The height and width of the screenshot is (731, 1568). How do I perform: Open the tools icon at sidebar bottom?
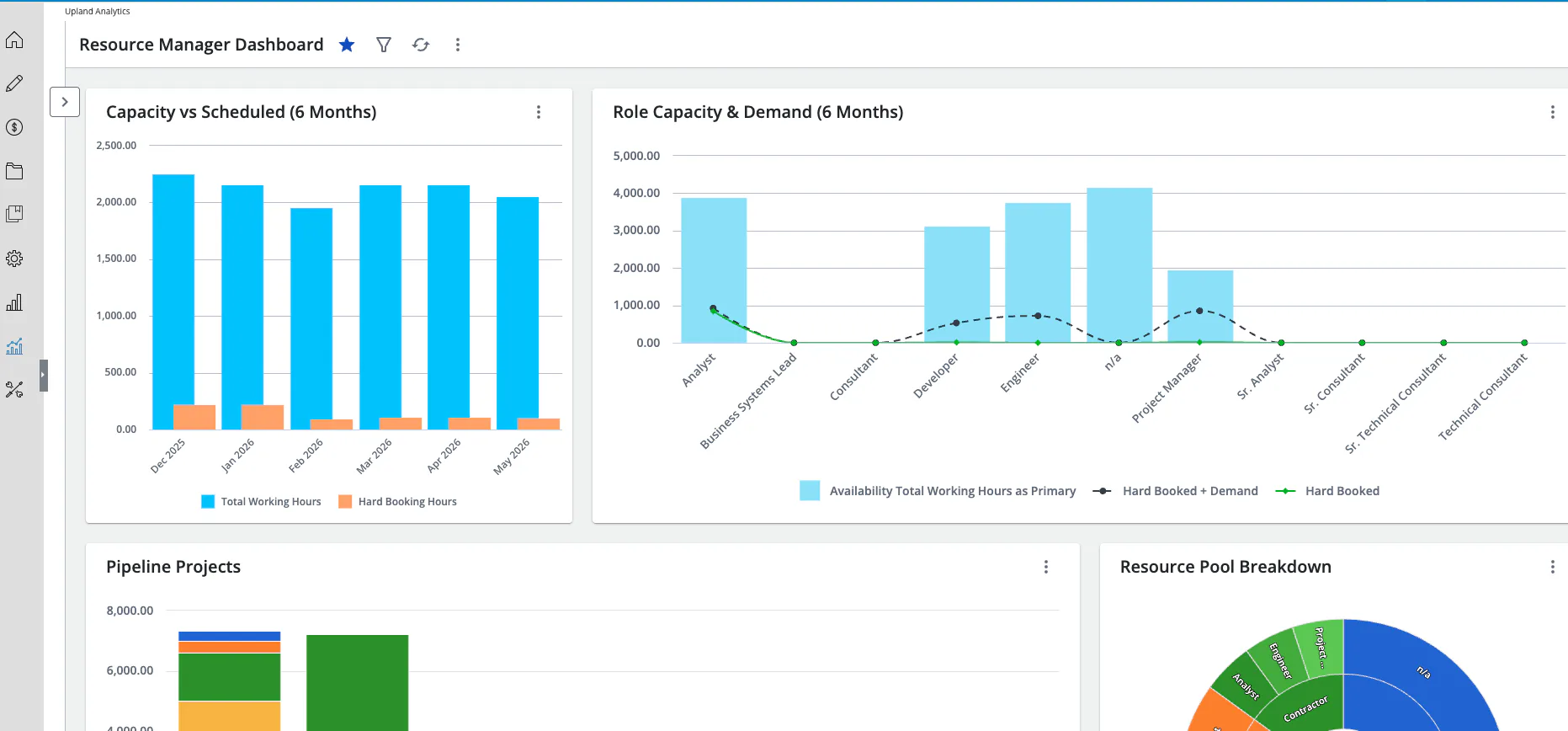tap(14, 389)
